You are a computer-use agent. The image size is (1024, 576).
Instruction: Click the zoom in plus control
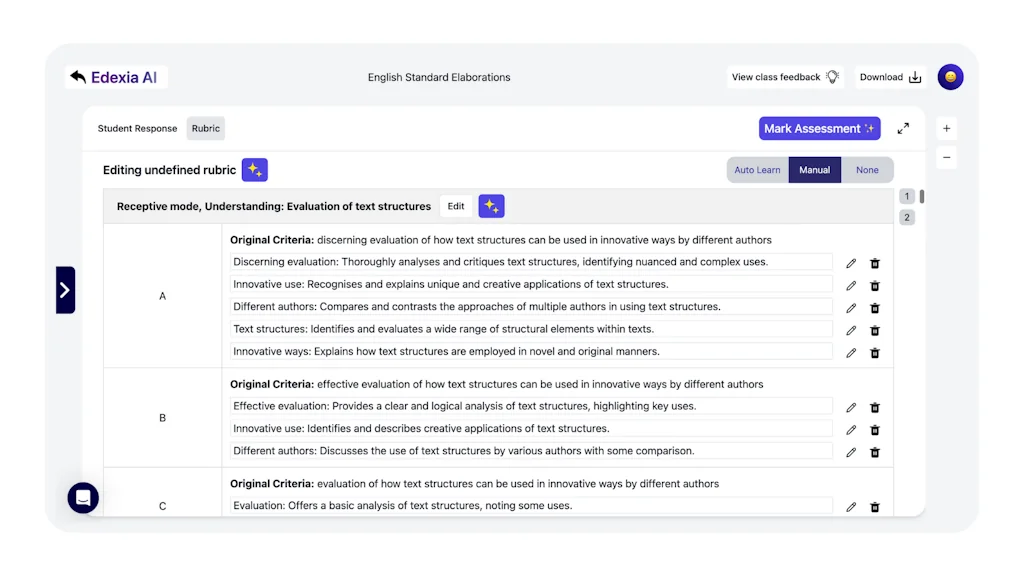[x=946, y=128]
